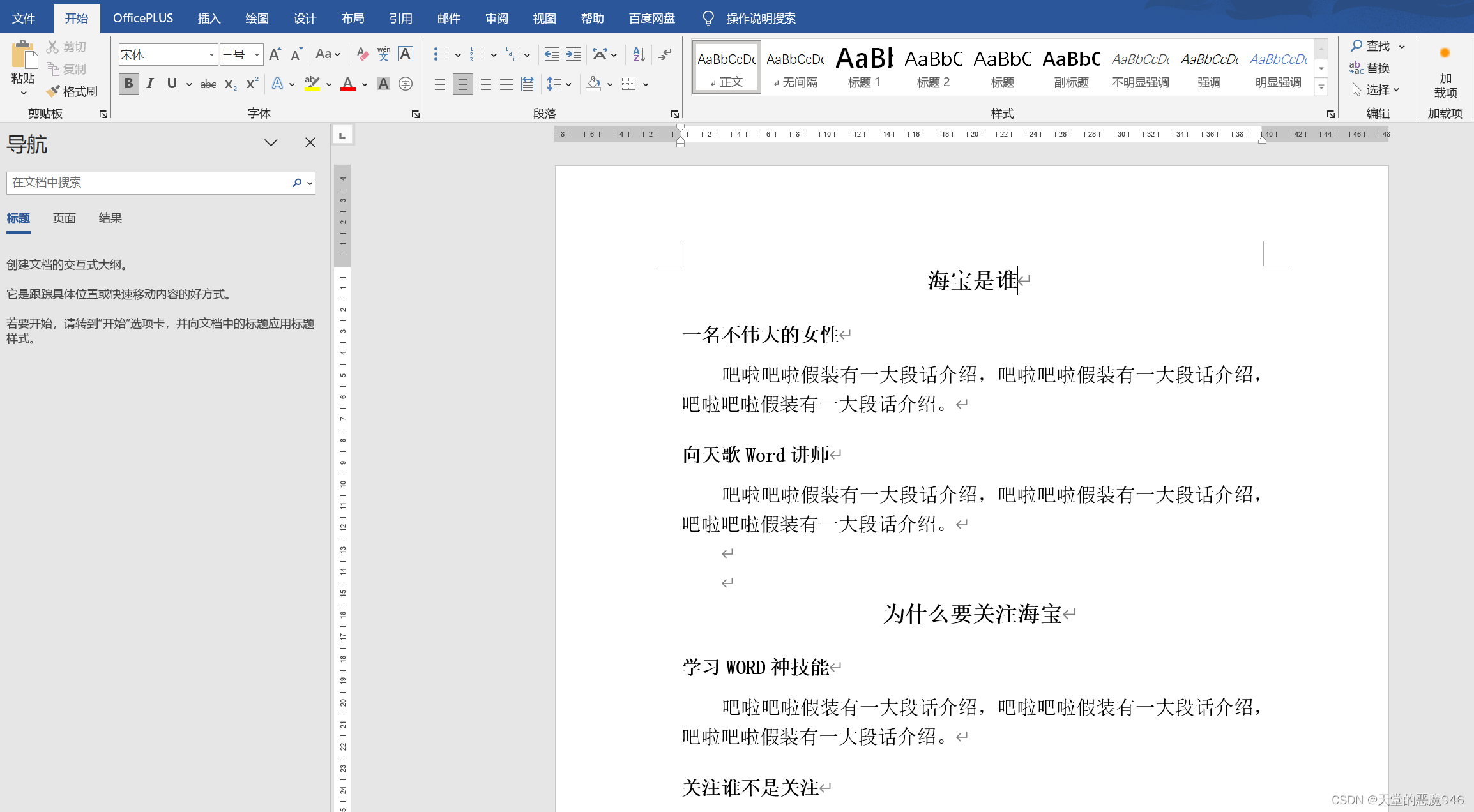The height and width of the screenshot is (812, 1474).
Task: Click the Paste clipboard icon
Action: [x=24, y=55]
